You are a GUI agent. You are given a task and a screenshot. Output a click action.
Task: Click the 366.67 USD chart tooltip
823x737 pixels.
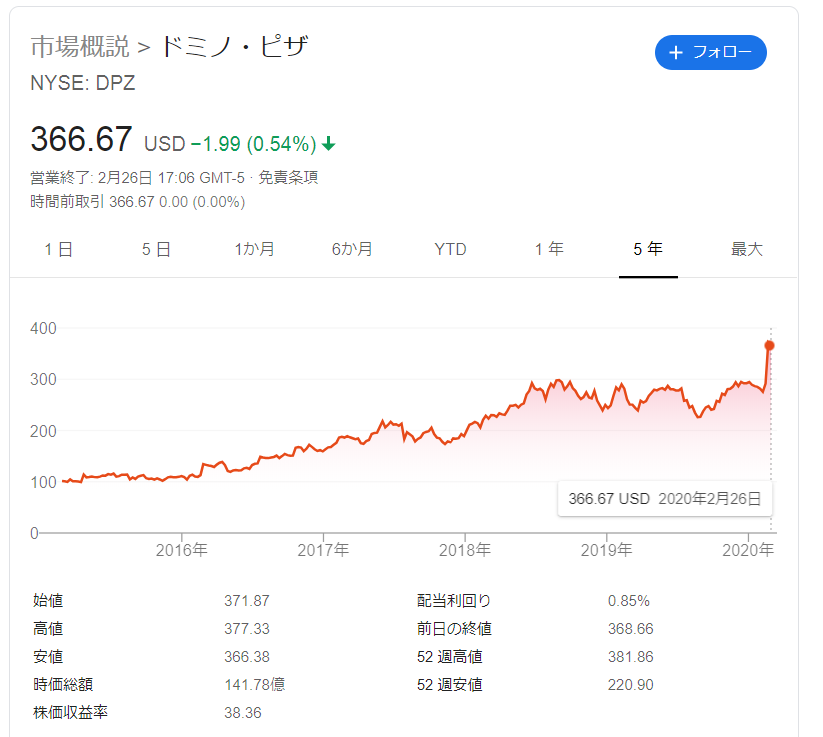coord(665,498)
